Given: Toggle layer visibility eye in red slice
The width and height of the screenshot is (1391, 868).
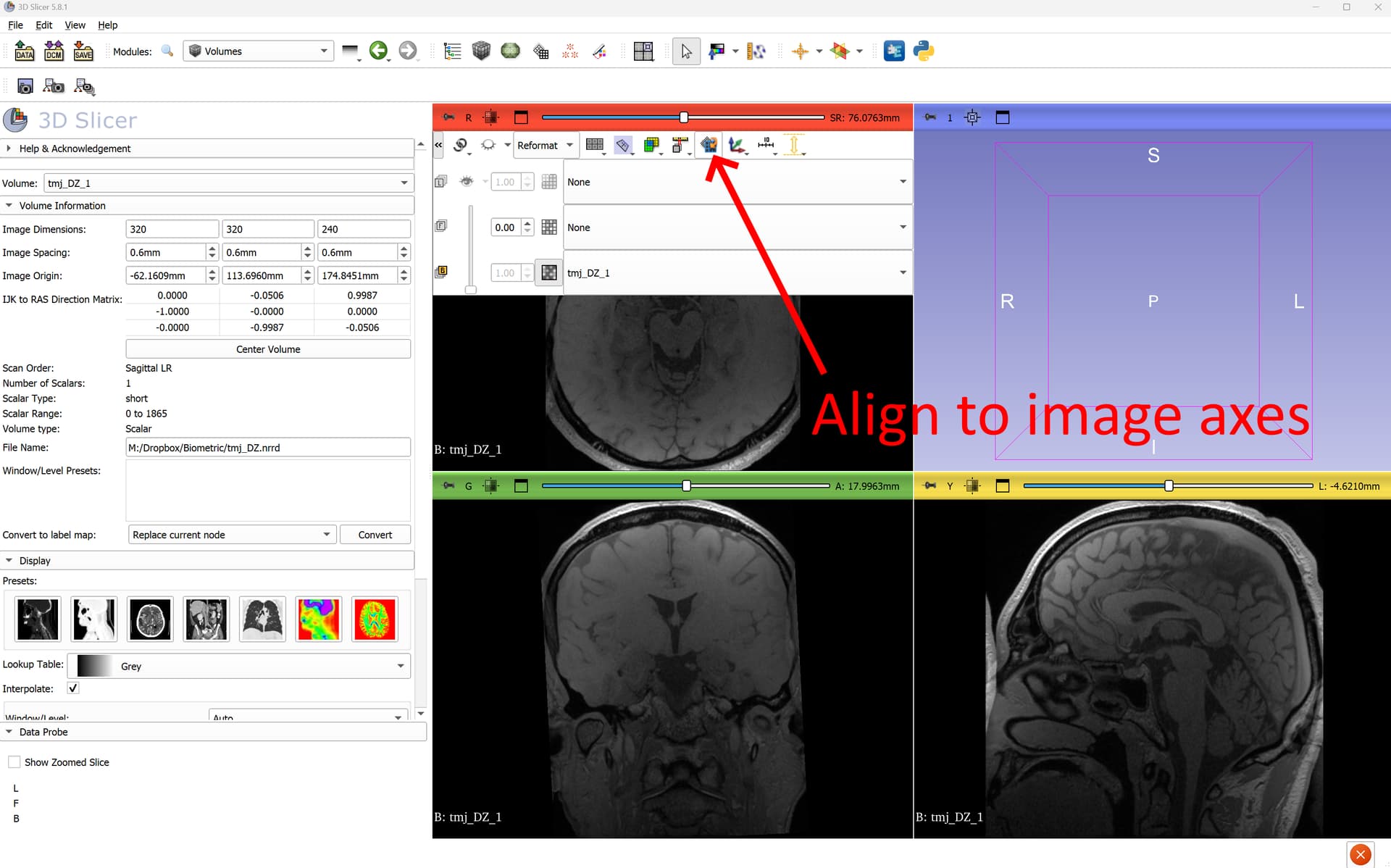Looking at the screenshot, I should click(x=467, y=182).
